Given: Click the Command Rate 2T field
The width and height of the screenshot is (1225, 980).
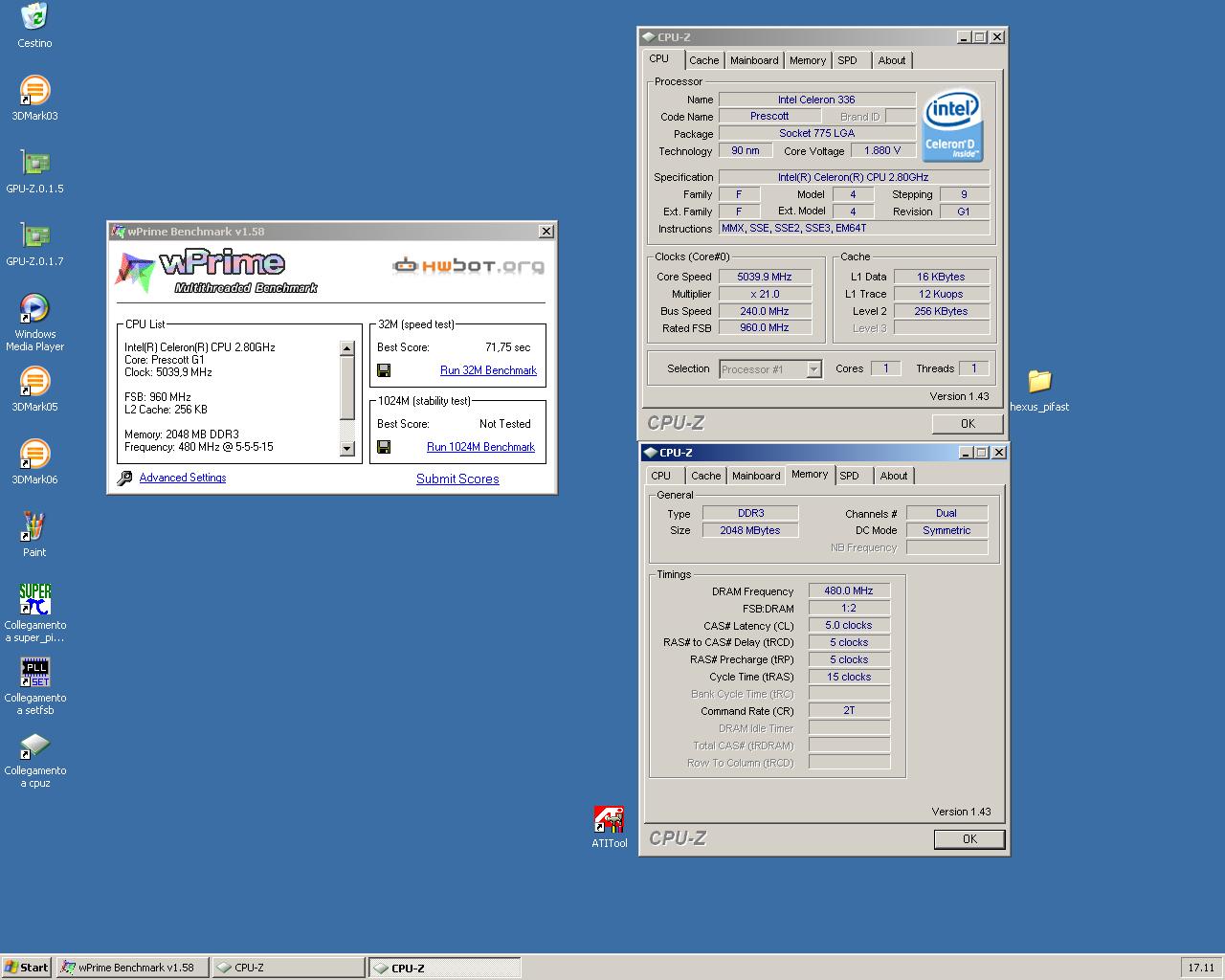Looking at the screenshot, I should [849, 710].
